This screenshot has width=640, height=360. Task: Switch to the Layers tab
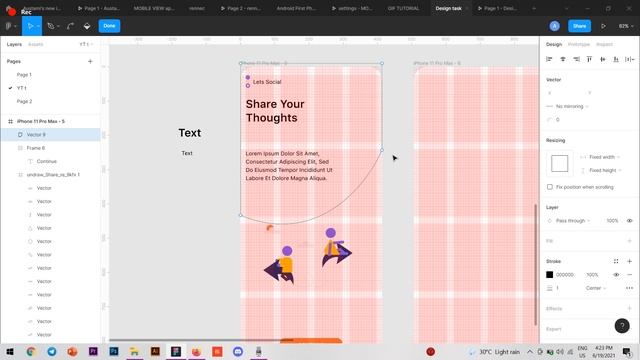(14, 44)
